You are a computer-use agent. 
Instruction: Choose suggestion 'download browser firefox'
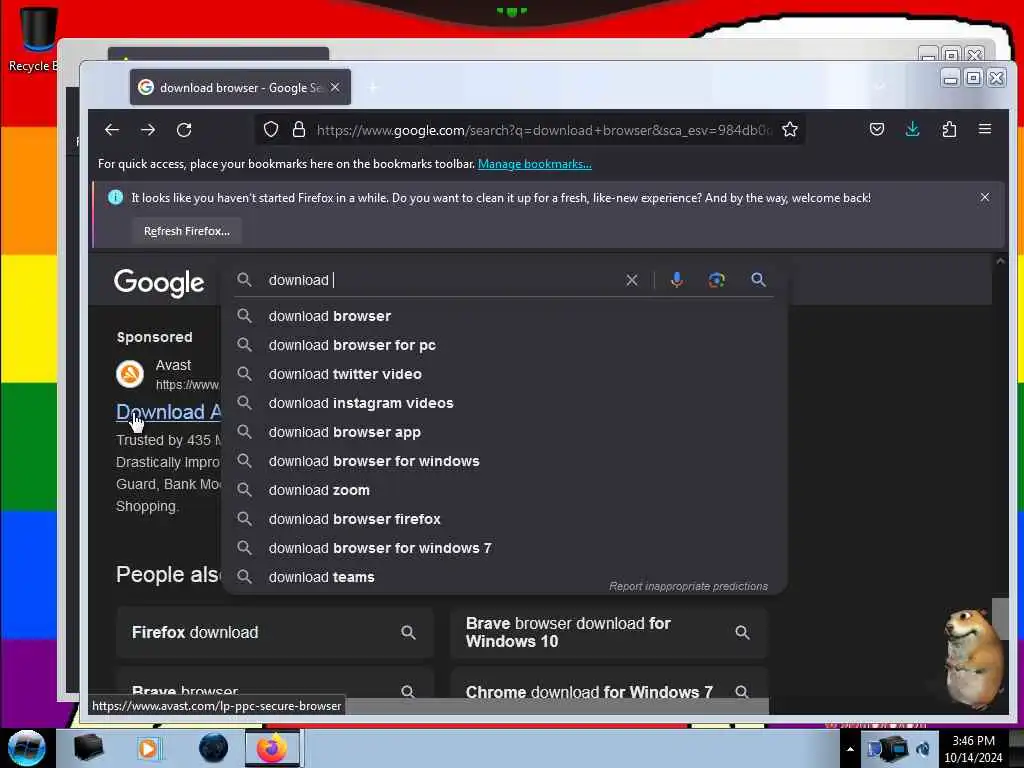(504, 519)
